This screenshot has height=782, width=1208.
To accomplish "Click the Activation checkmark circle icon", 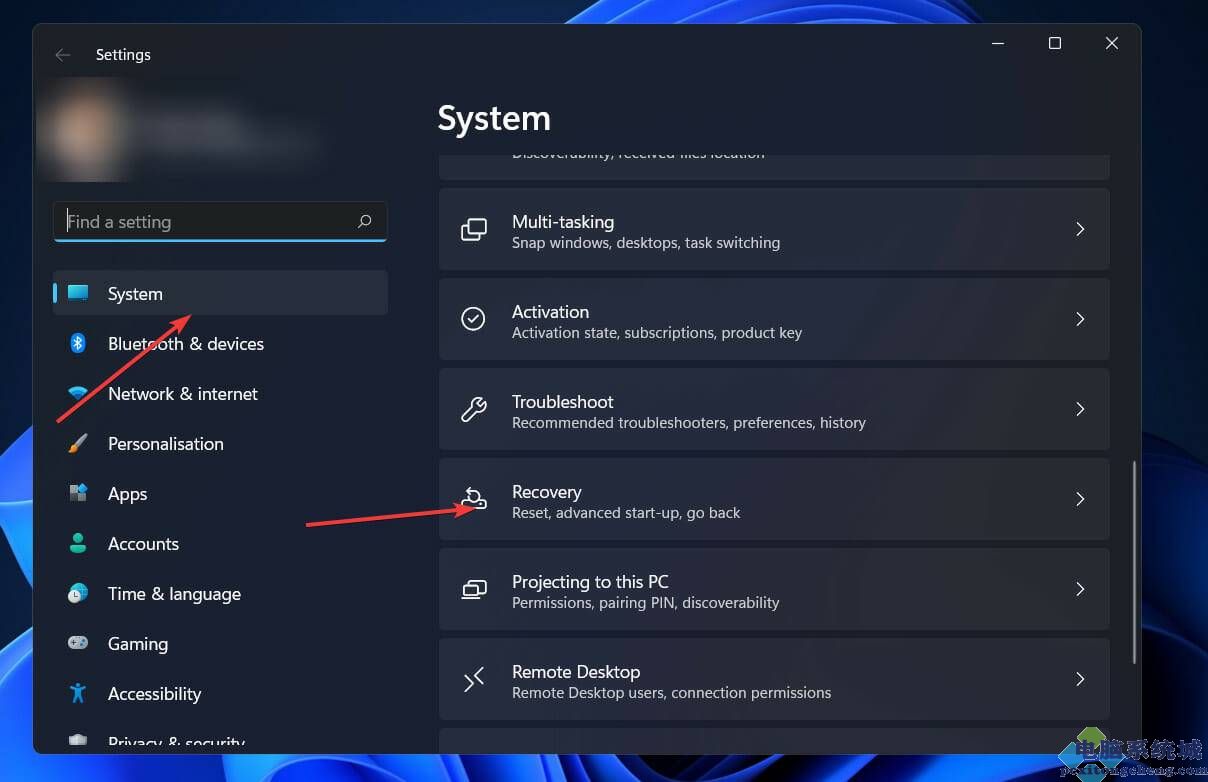I will (473, 319).
